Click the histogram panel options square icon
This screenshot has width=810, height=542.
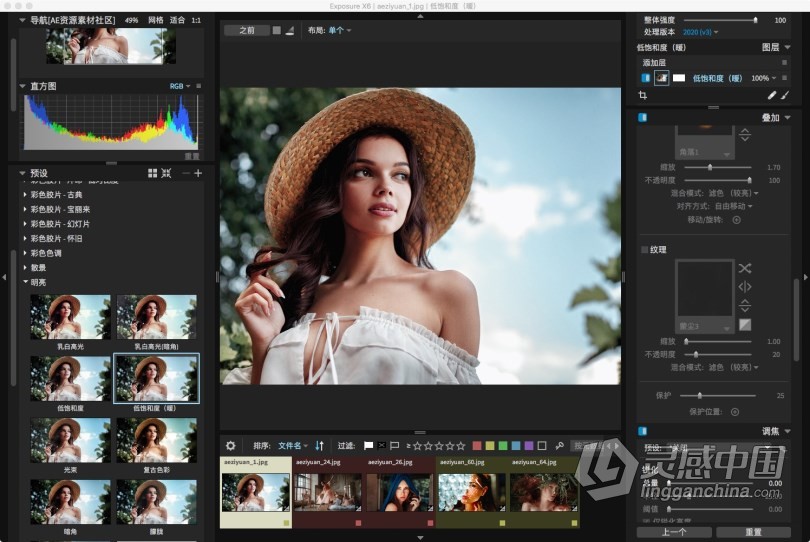(198, 86)
